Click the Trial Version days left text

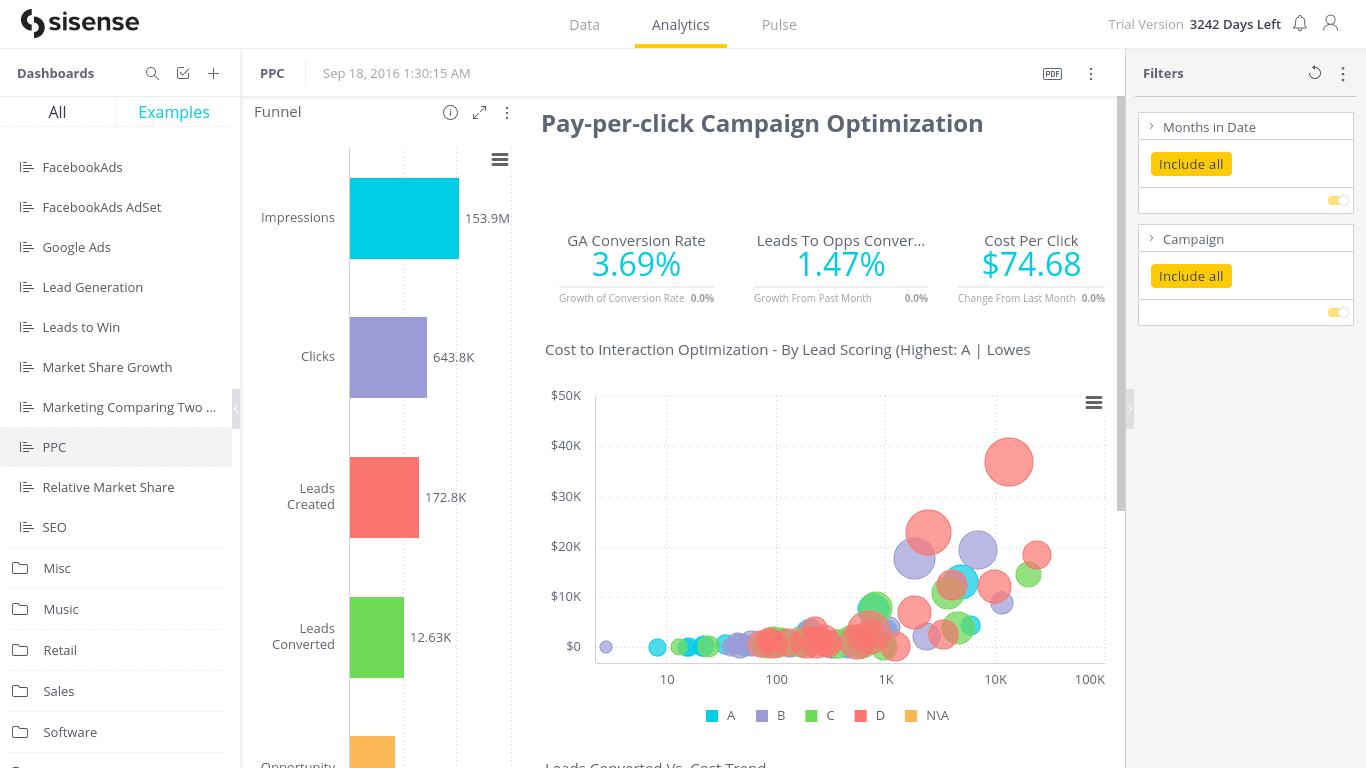(1194, 24)
